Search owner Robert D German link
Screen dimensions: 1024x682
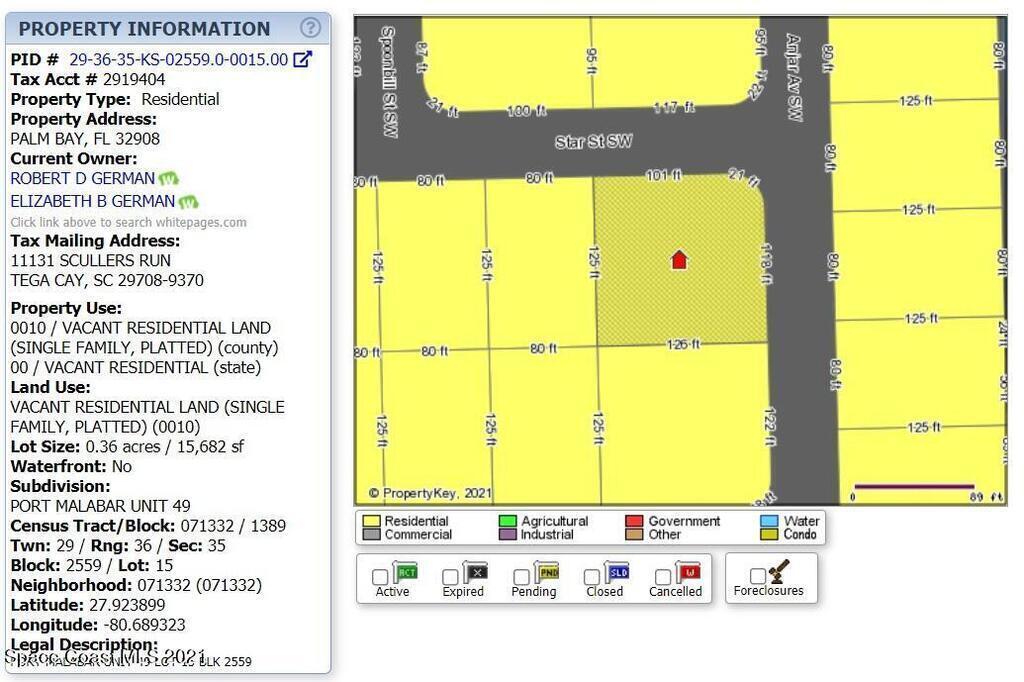(83, 179)
